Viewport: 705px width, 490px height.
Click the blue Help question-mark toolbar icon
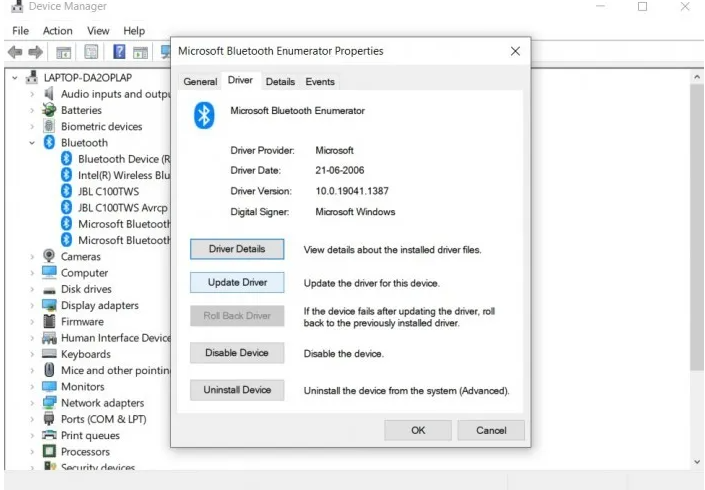119,52
